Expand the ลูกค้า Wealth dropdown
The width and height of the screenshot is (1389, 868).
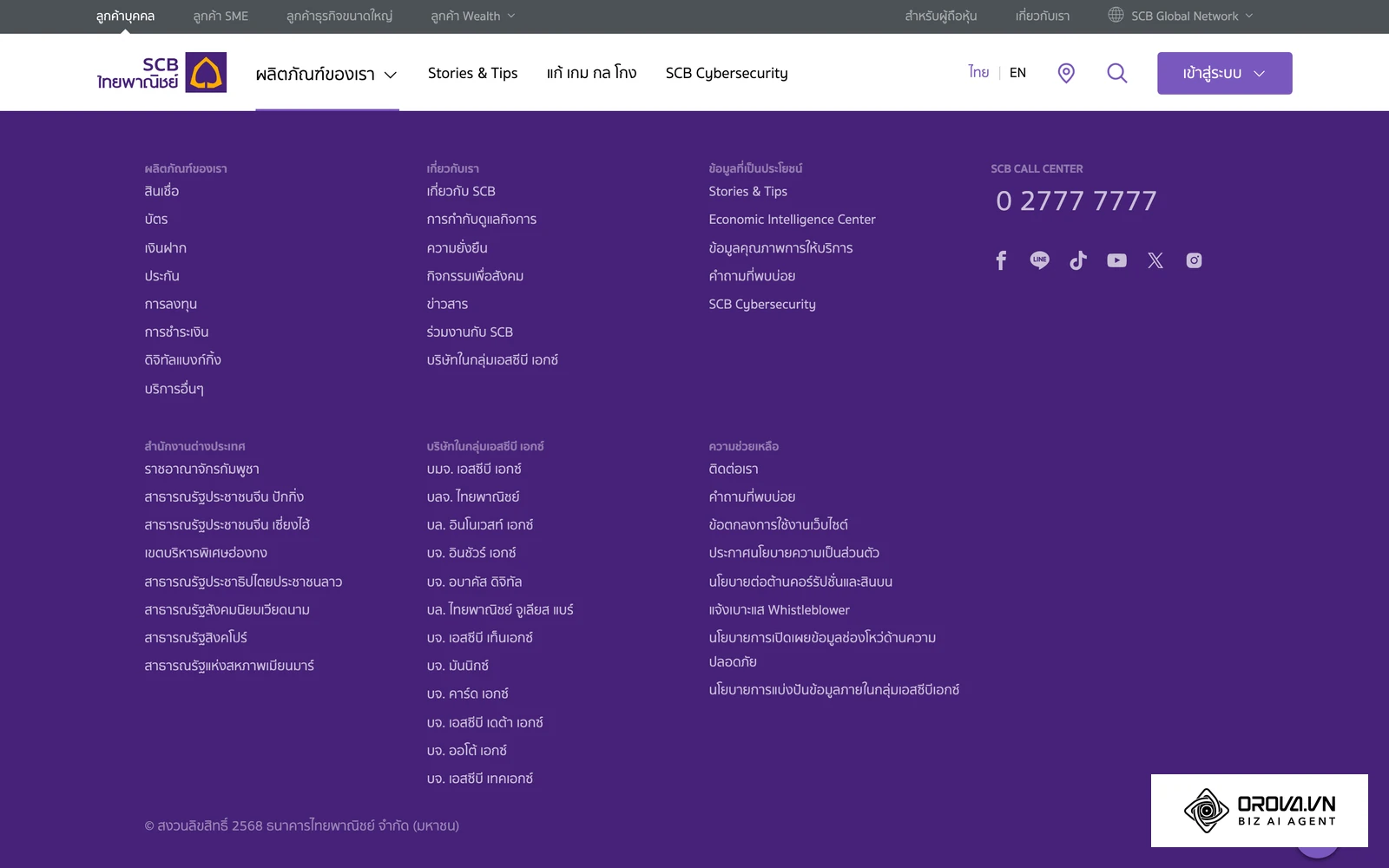click(x=473, y=16)
